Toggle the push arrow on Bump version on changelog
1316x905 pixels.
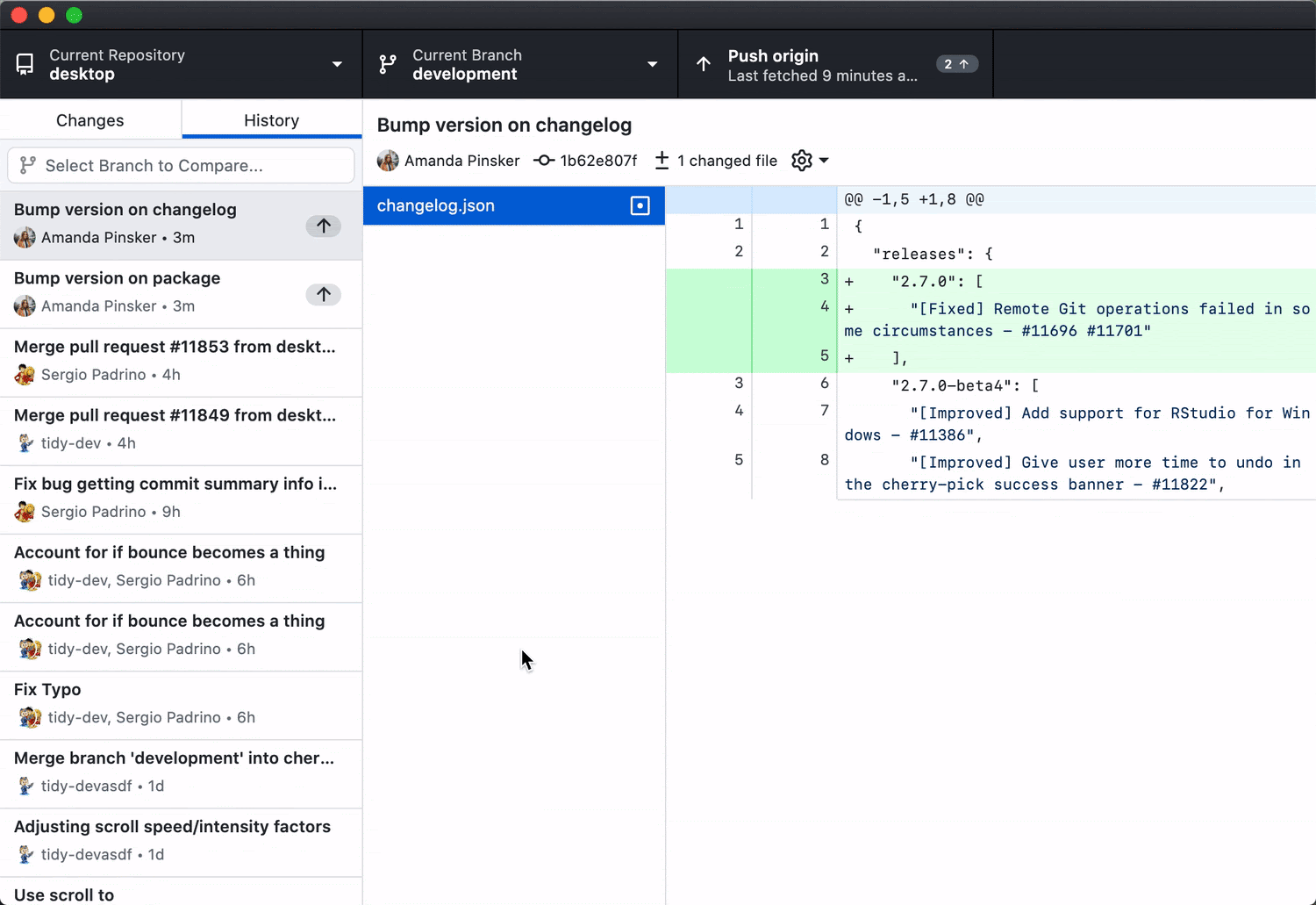(323, 226)
